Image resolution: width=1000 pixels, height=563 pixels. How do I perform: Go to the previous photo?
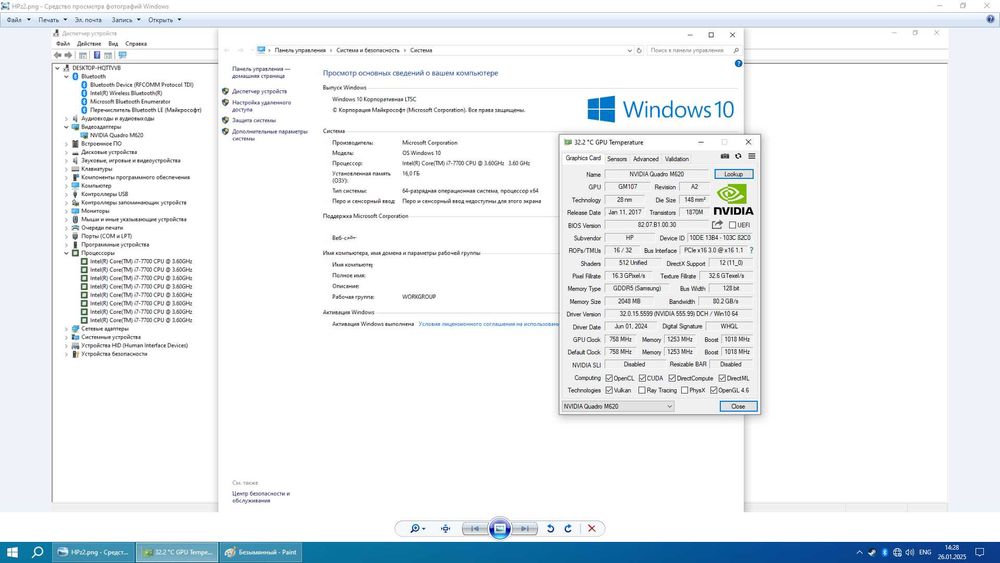coord(474,529)
